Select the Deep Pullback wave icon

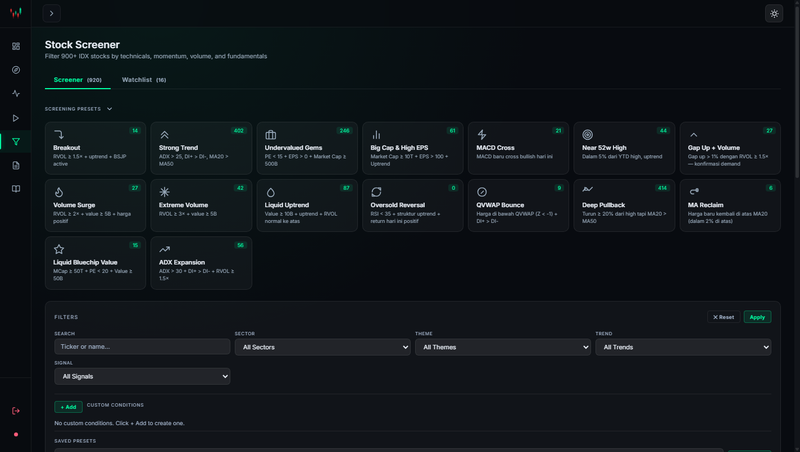[587, 190]
